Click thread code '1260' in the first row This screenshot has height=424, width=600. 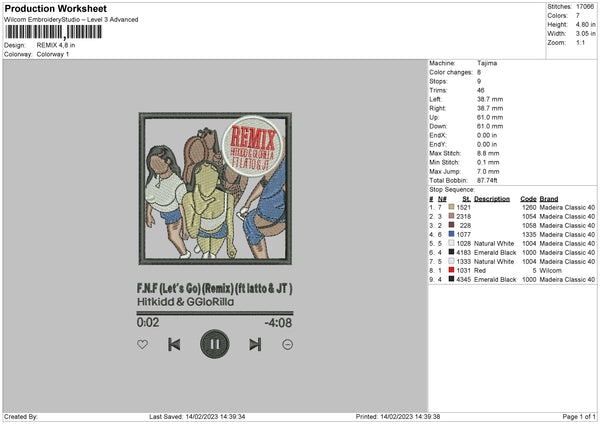529,207
